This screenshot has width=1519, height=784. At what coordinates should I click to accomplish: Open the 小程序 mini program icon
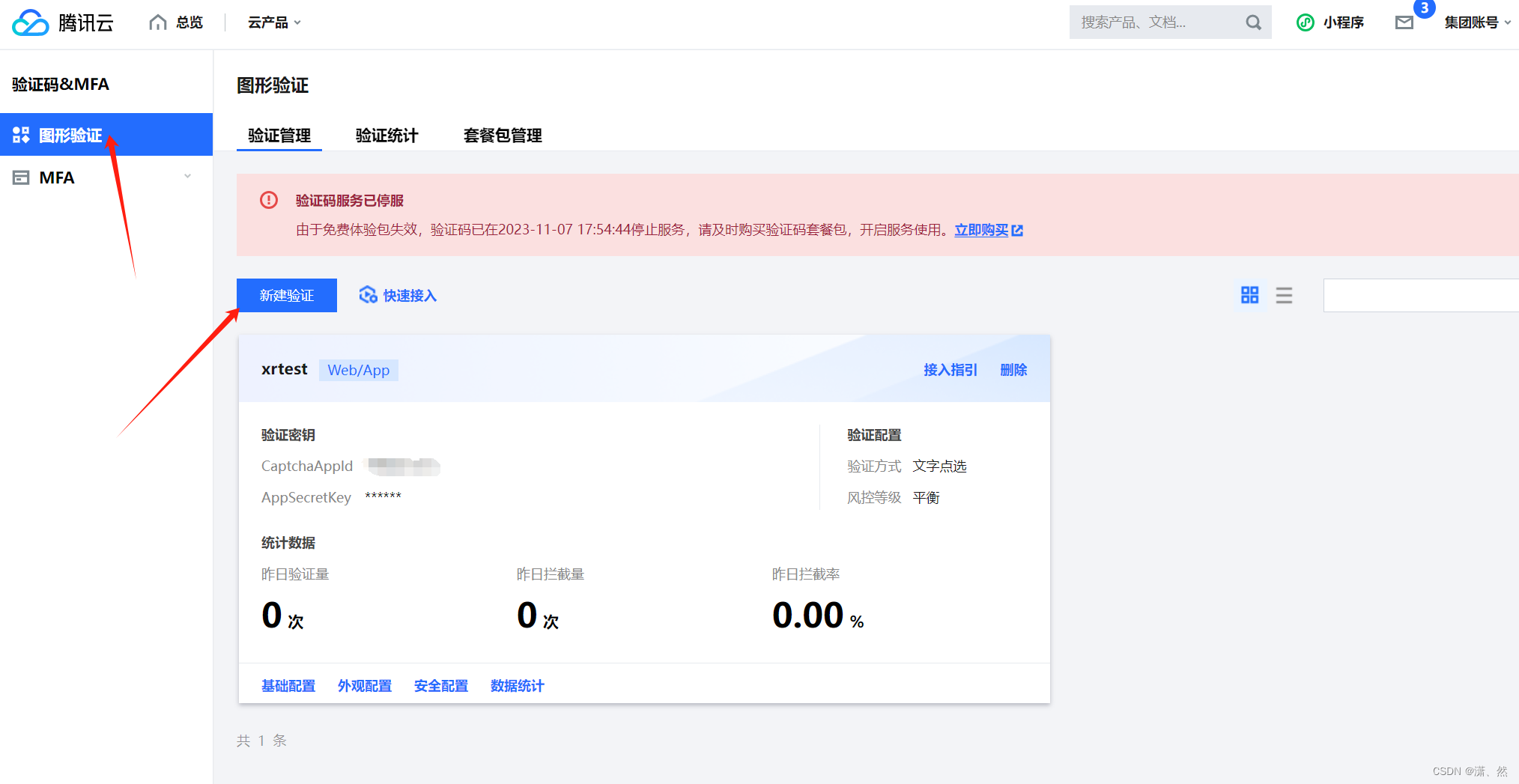1305,22
